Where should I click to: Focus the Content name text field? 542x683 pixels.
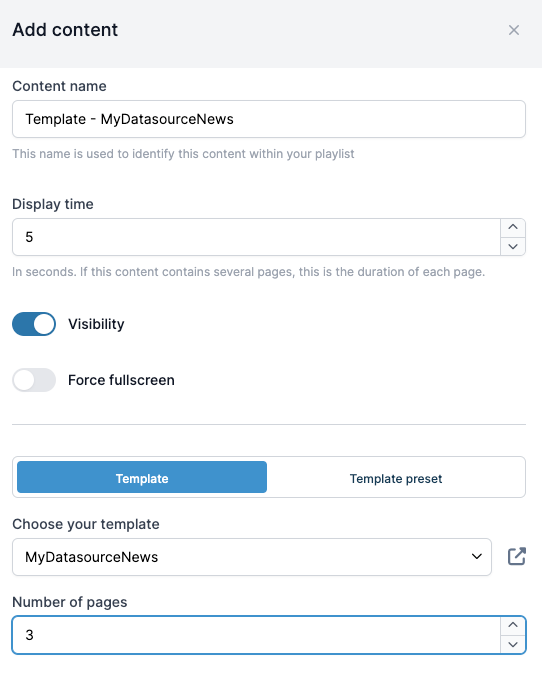click(269, 119)
